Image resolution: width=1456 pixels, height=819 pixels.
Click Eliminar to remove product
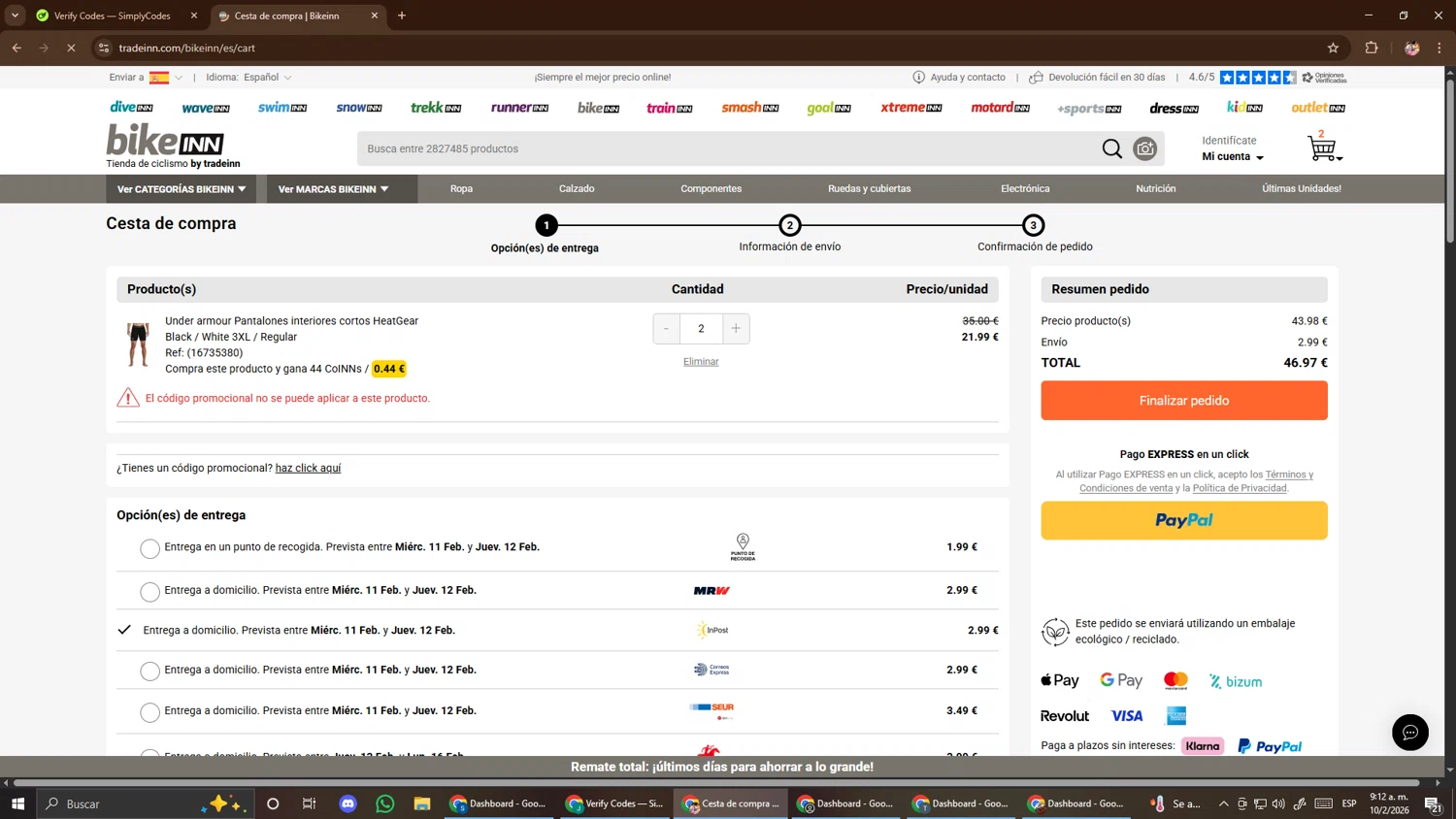coord(701,362)
